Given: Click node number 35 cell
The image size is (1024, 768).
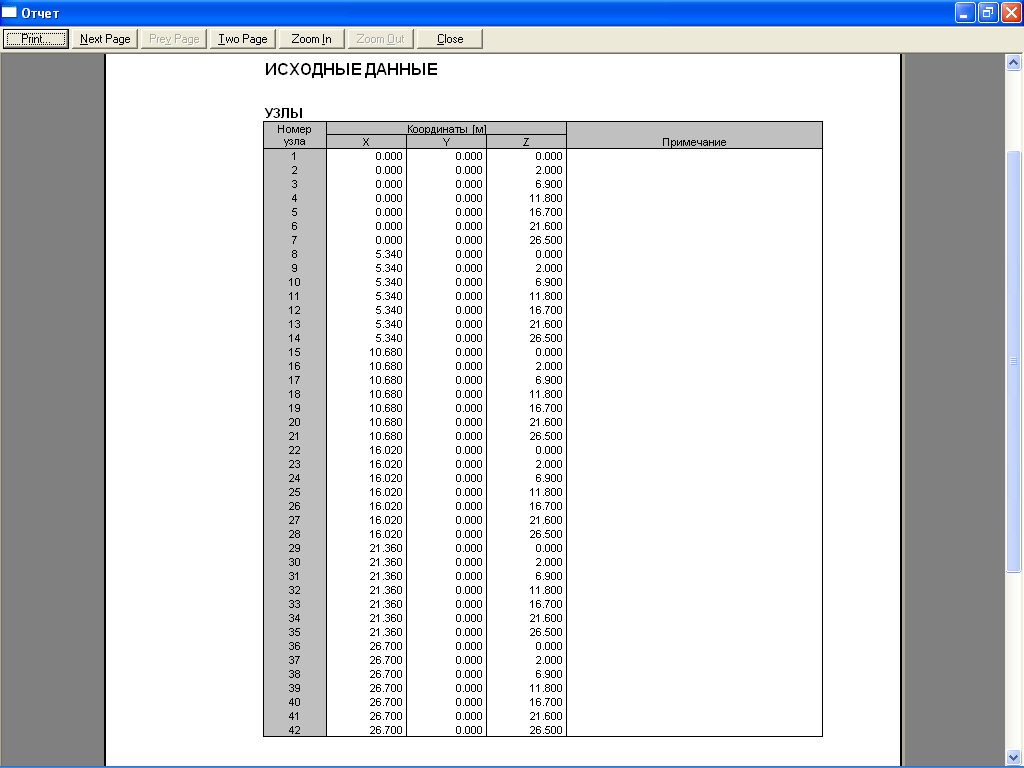Looking at the screenshot, I should 295,632.
